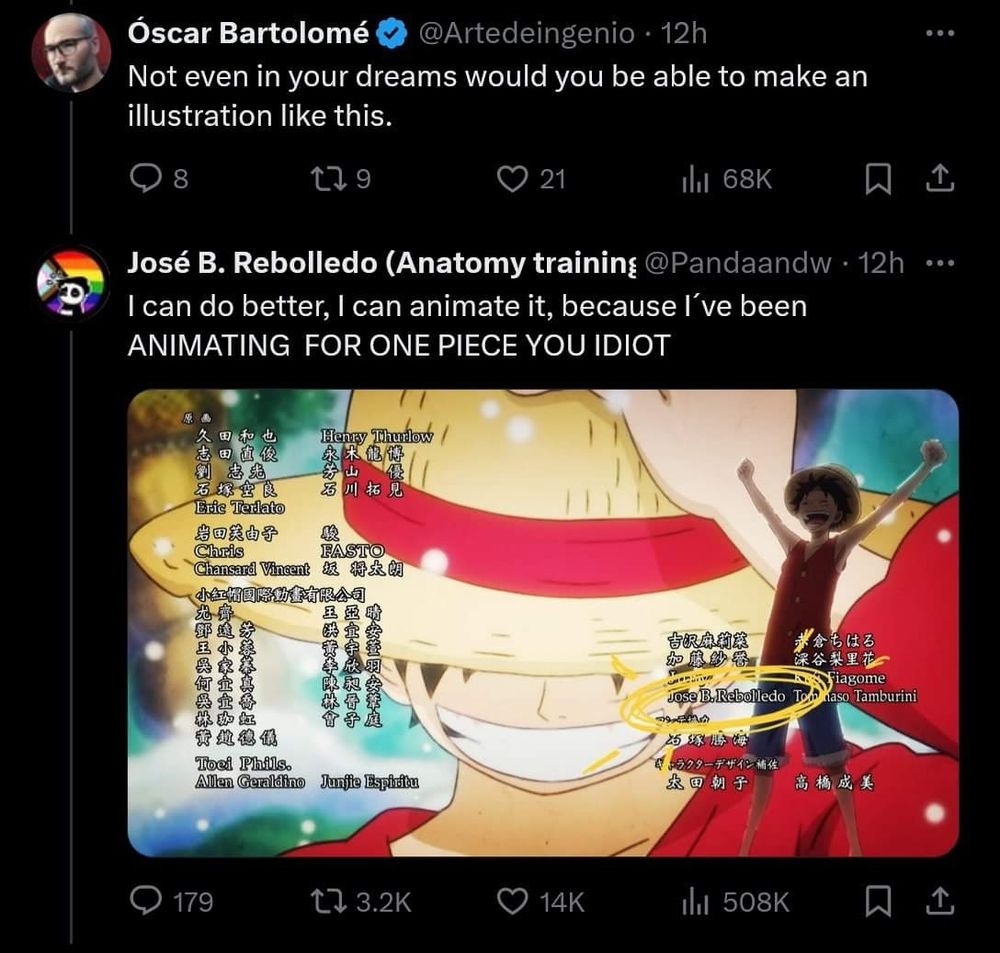Open Óscar Bartolomé's profile picture
This screenshot has height=953, width=1000.
(71, 53)
